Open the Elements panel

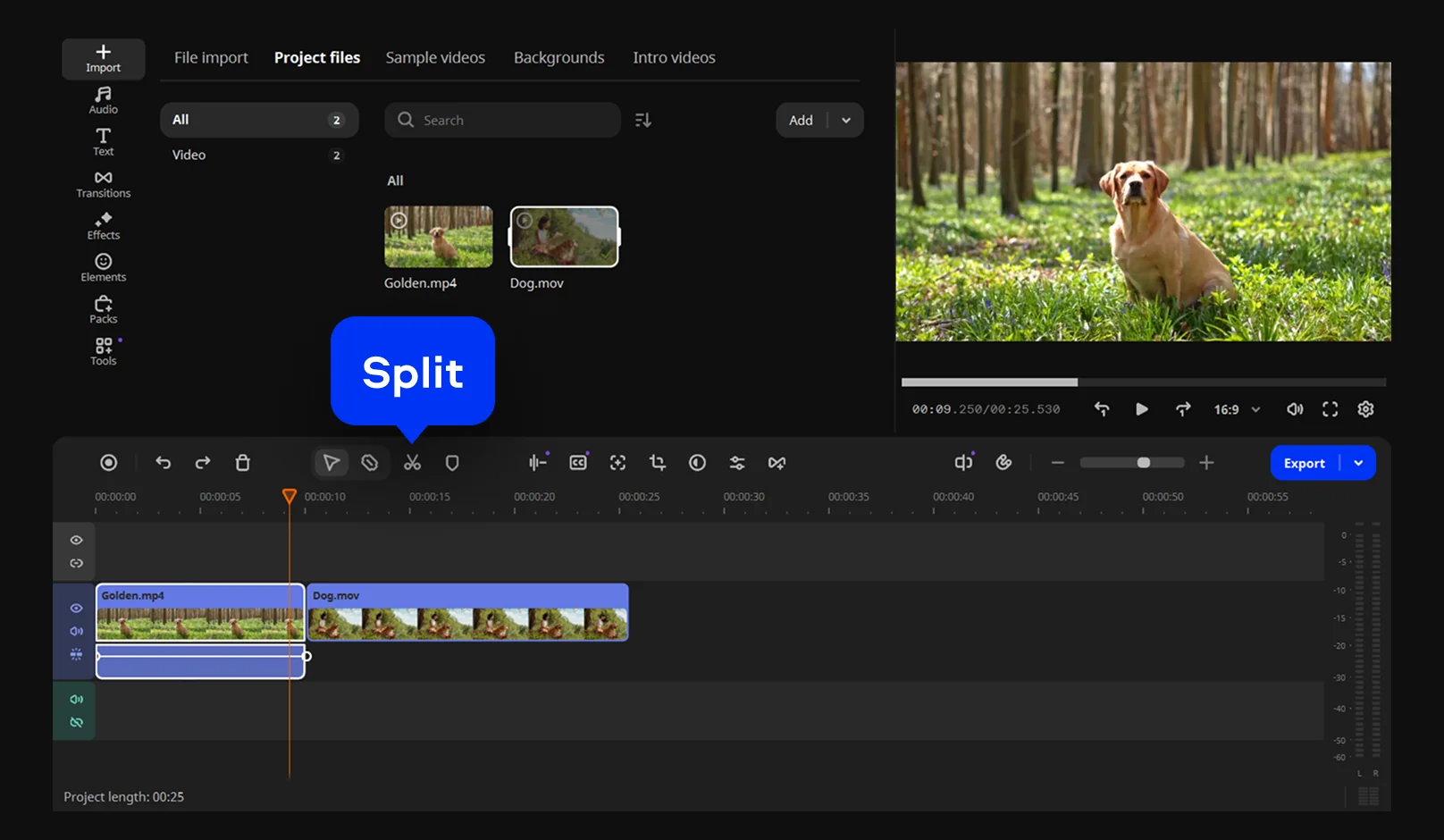(104, 268)
